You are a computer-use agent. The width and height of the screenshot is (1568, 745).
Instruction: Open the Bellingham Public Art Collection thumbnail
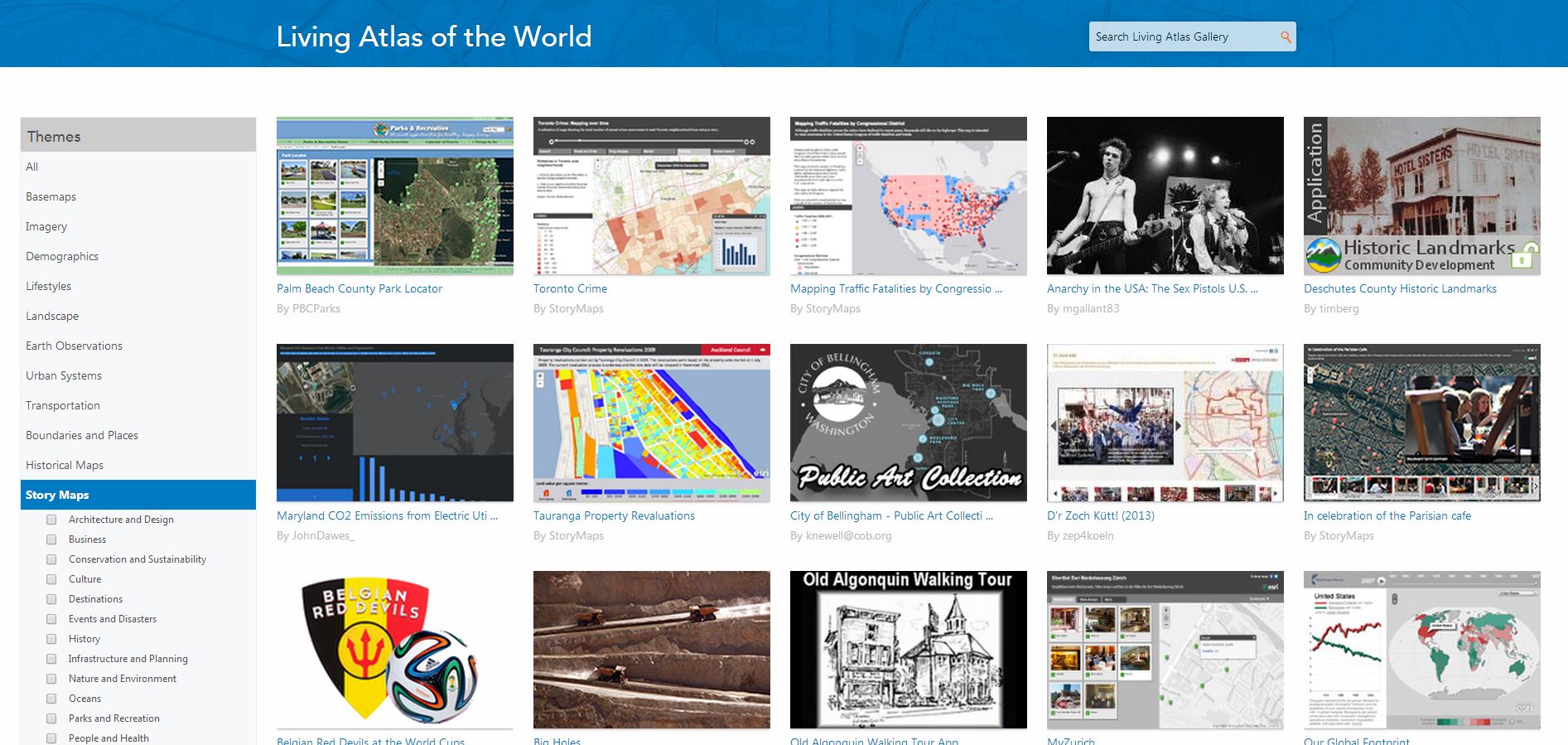909,423
